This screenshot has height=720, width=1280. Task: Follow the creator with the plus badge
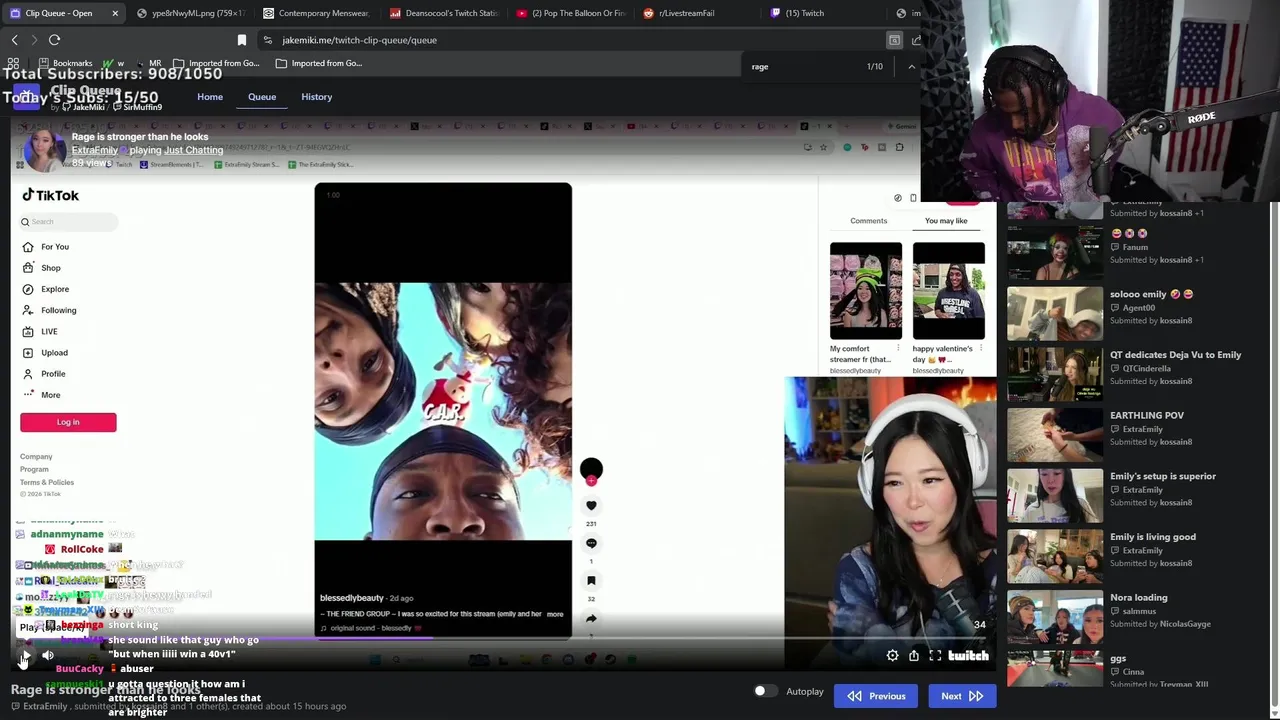[591, 481]
